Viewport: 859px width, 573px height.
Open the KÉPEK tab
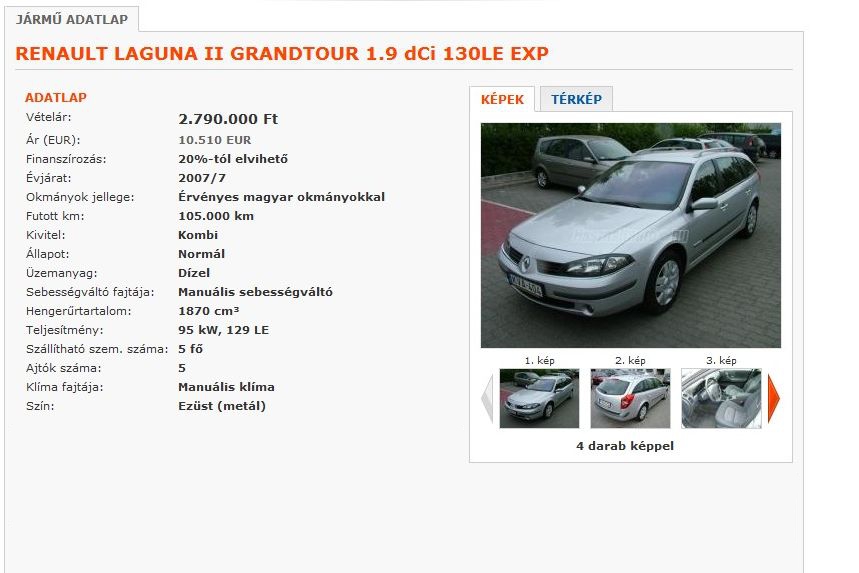[502, 99]
